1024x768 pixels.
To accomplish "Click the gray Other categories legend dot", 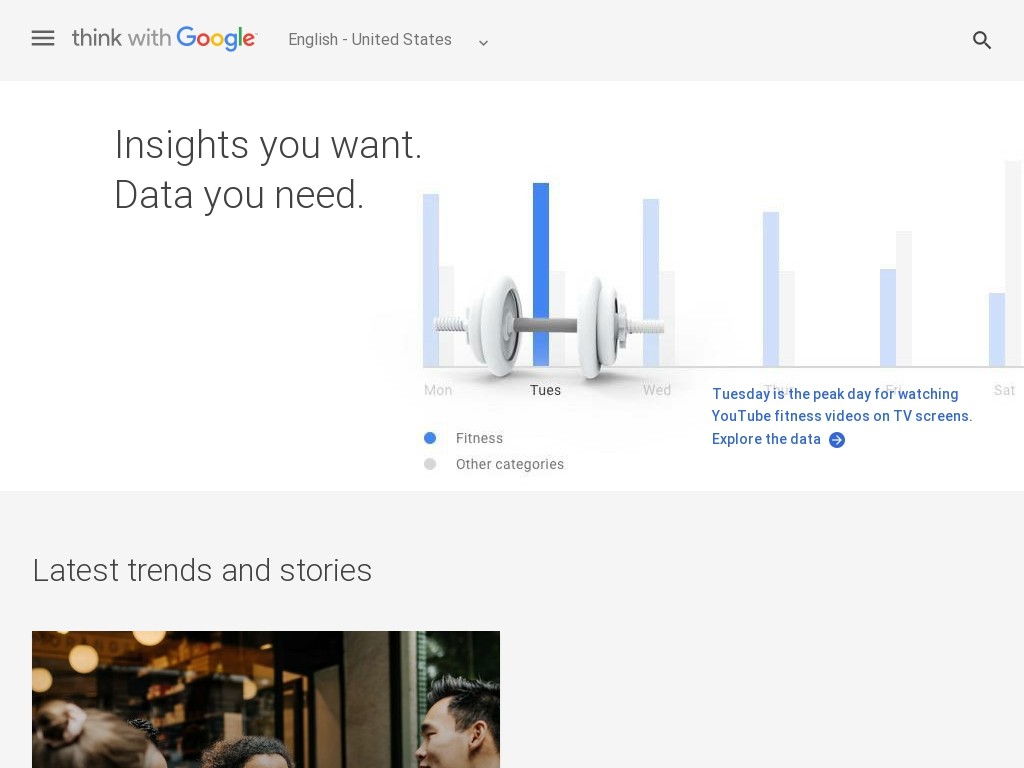I will [430, 464].
